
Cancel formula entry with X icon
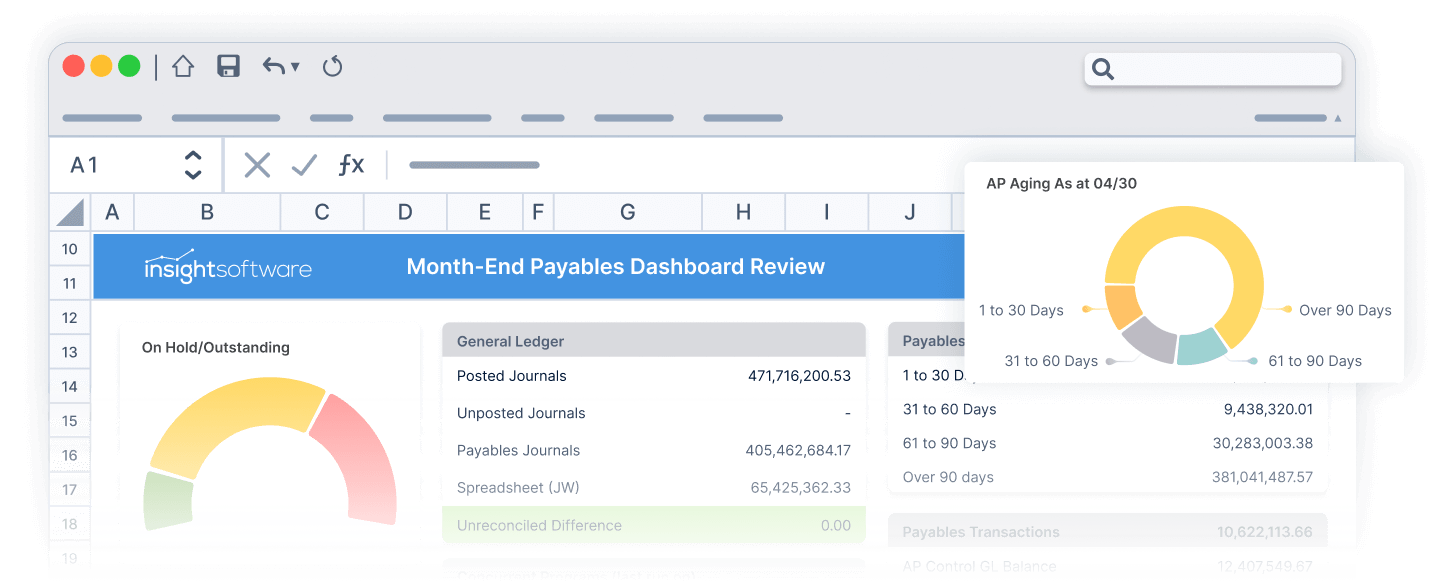[x=257, y=165]
